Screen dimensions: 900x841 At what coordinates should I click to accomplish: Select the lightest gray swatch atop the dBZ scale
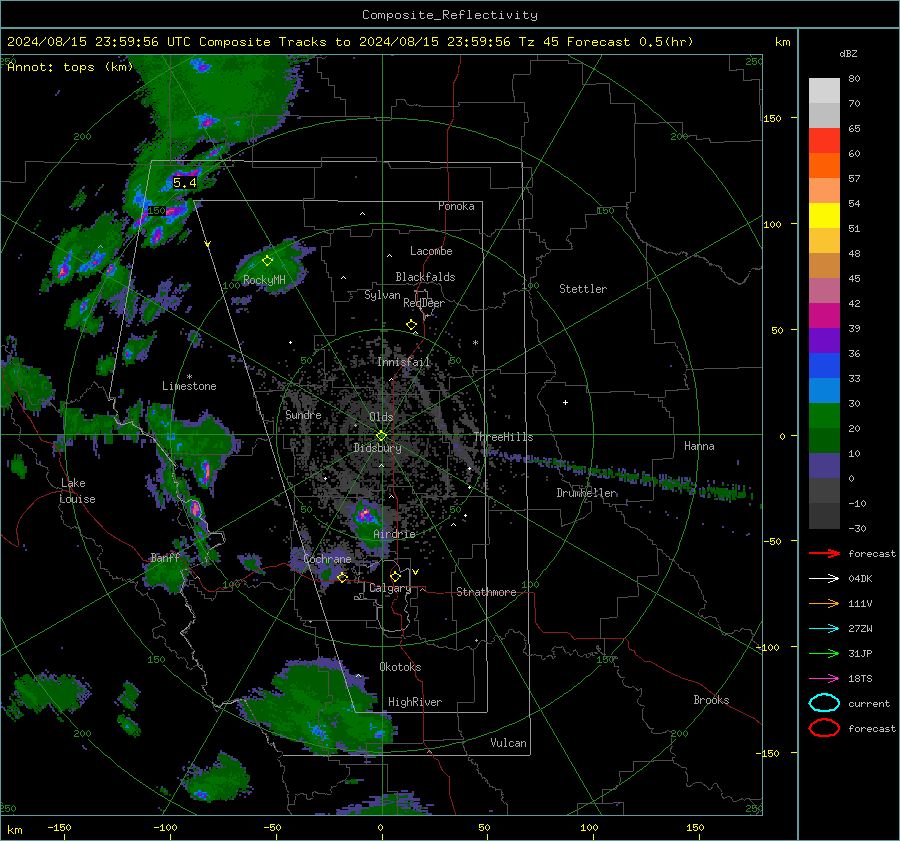tap(824, 91)
